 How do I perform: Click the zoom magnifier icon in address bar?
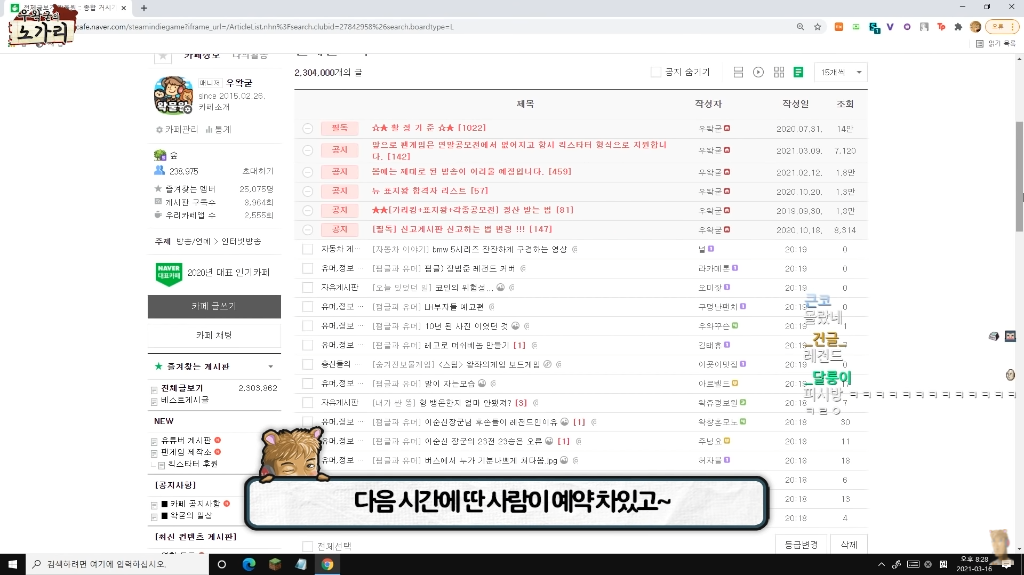click(800, 27)
